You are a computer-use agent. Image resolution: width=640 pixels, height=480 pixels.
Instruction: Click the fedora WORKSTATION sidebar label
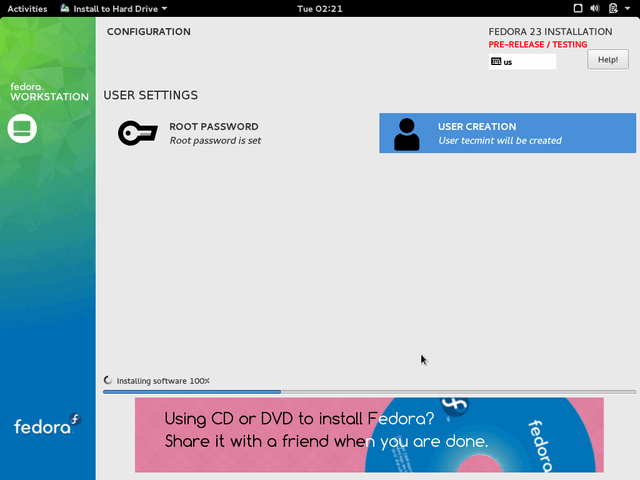[49, 92]
